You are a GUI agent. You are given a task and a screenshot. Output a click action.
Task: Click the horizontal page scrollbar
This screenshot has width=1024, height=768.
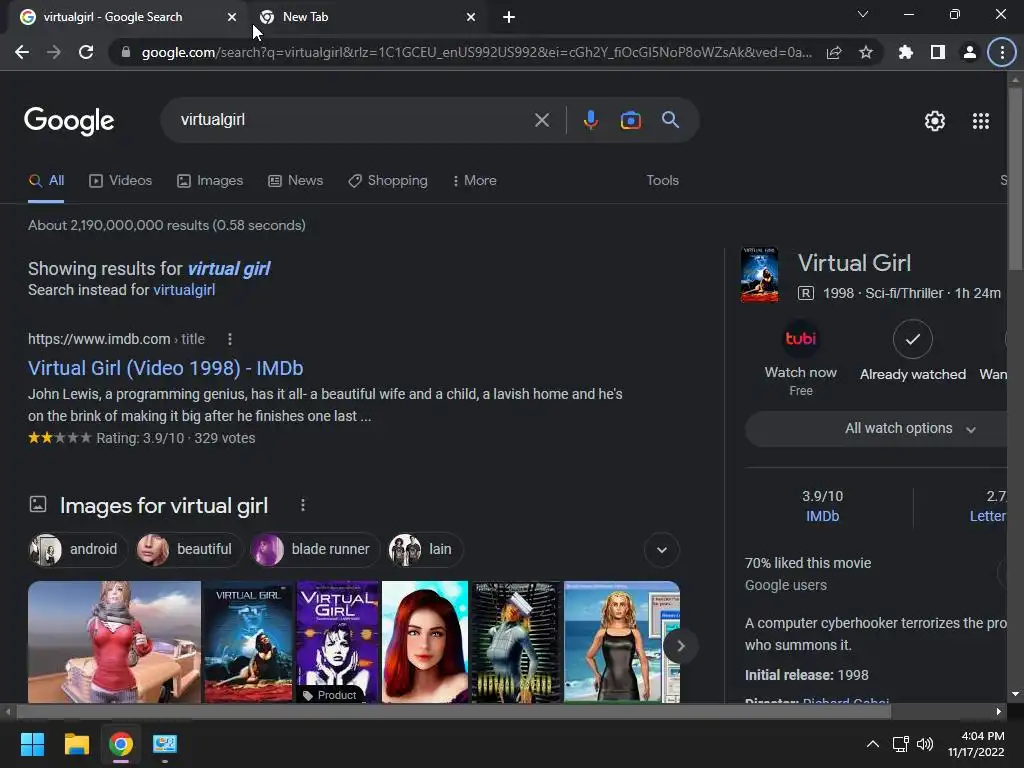pos(453,711)
